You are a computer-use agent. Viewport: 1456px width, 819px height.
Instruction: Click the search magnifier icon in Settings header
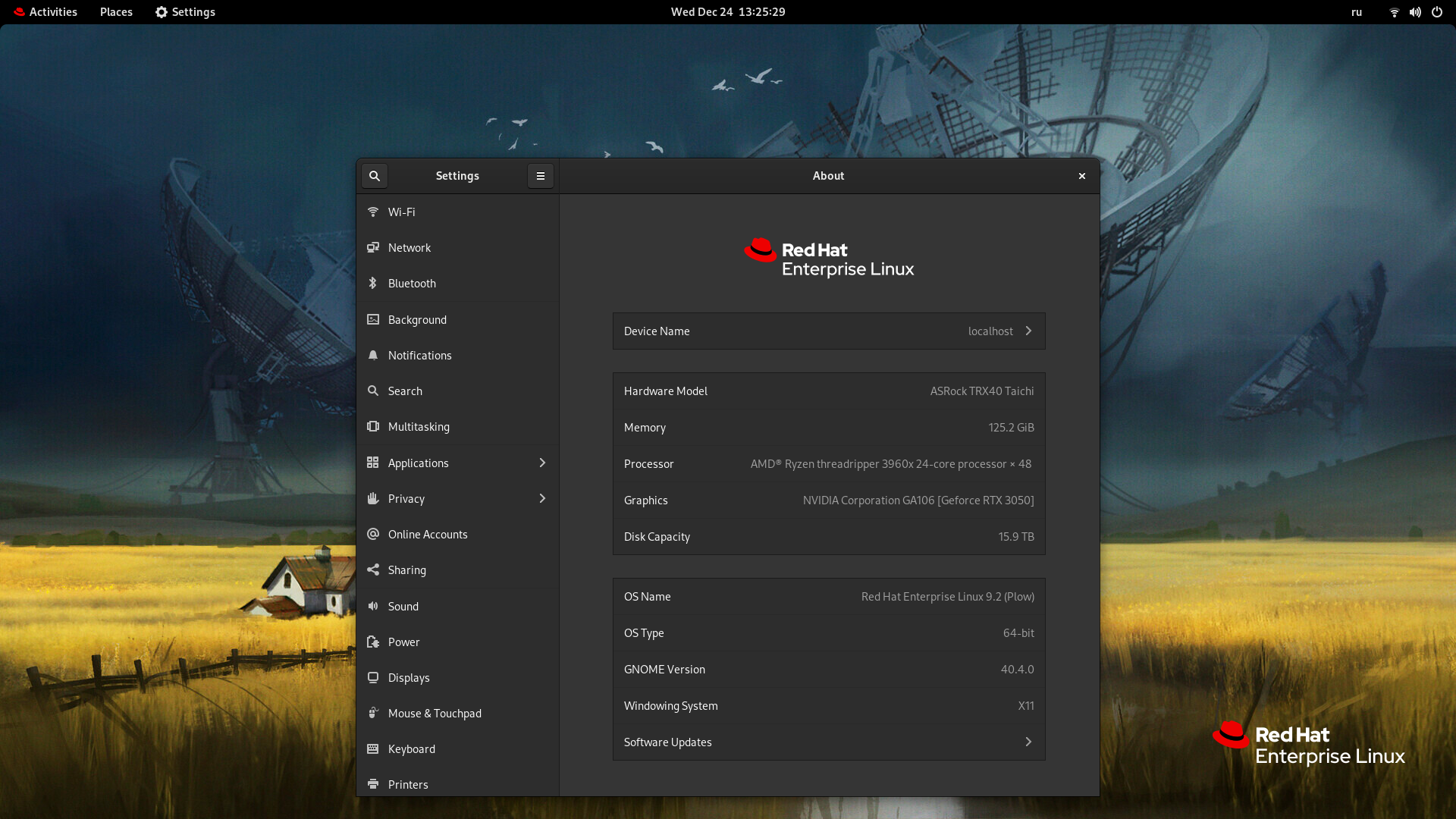click(x=374, y=176)
